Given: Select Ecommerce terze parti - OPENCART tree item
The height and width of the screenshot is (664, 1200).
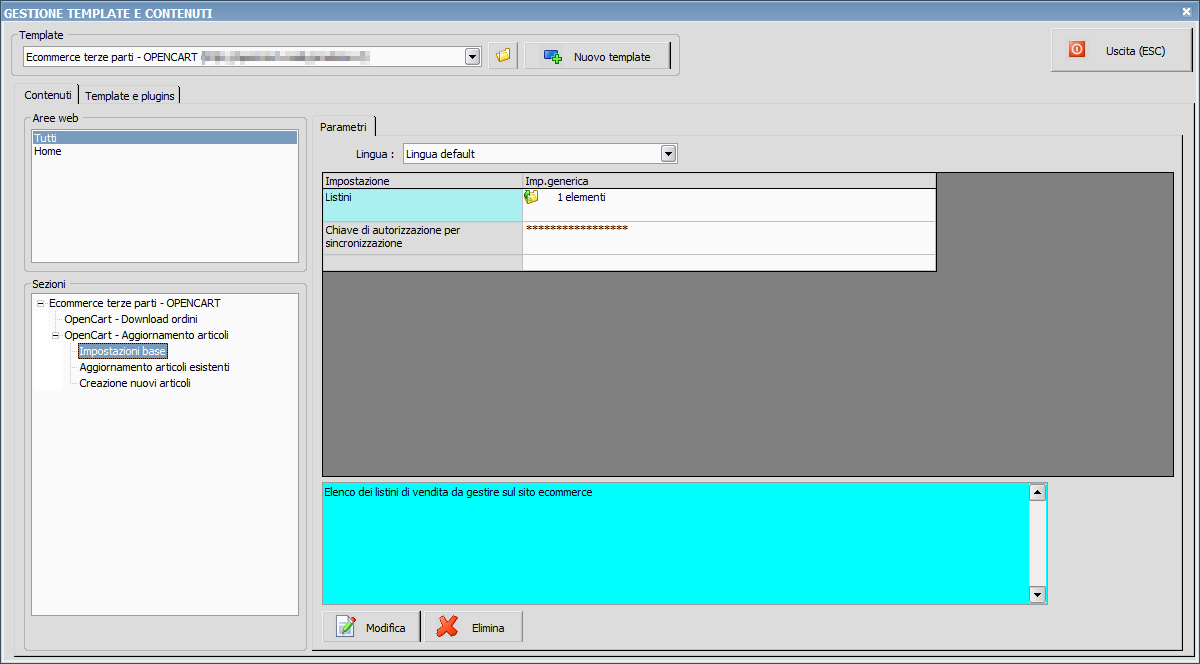Looking at the screenshot, I should click(x=135, y=303).
